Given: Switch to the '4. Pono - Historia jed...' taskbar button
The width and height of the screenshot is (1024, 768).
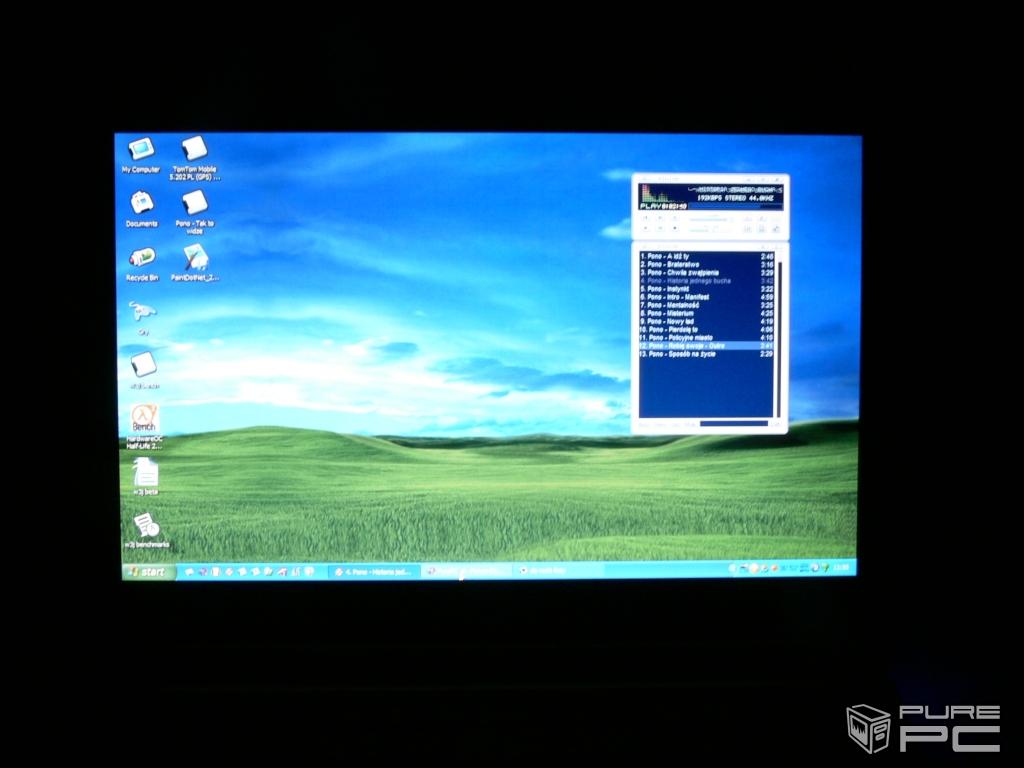Looking at the screenshot, I should (373, 571).
